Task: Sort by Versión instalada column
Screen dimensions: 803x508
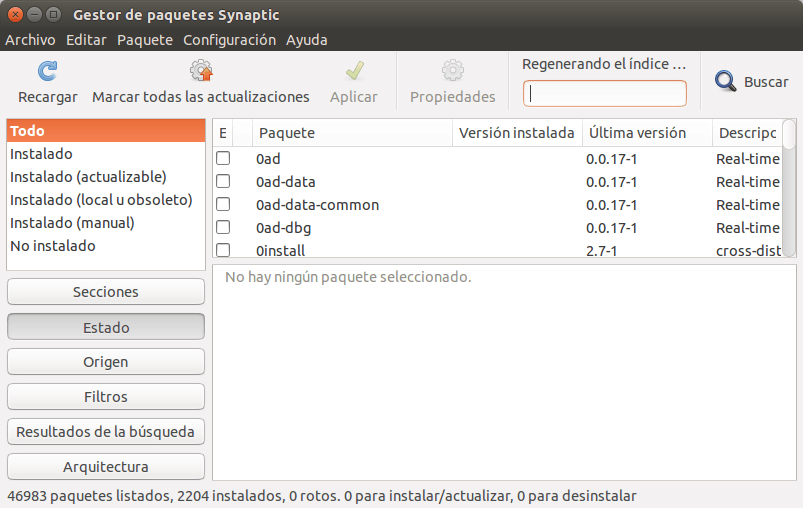Action: click(x=517, y=133)
